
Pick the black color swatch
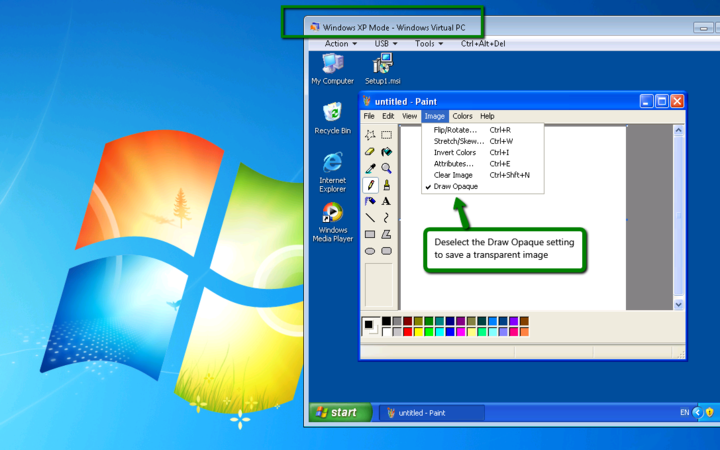(387, 321)
